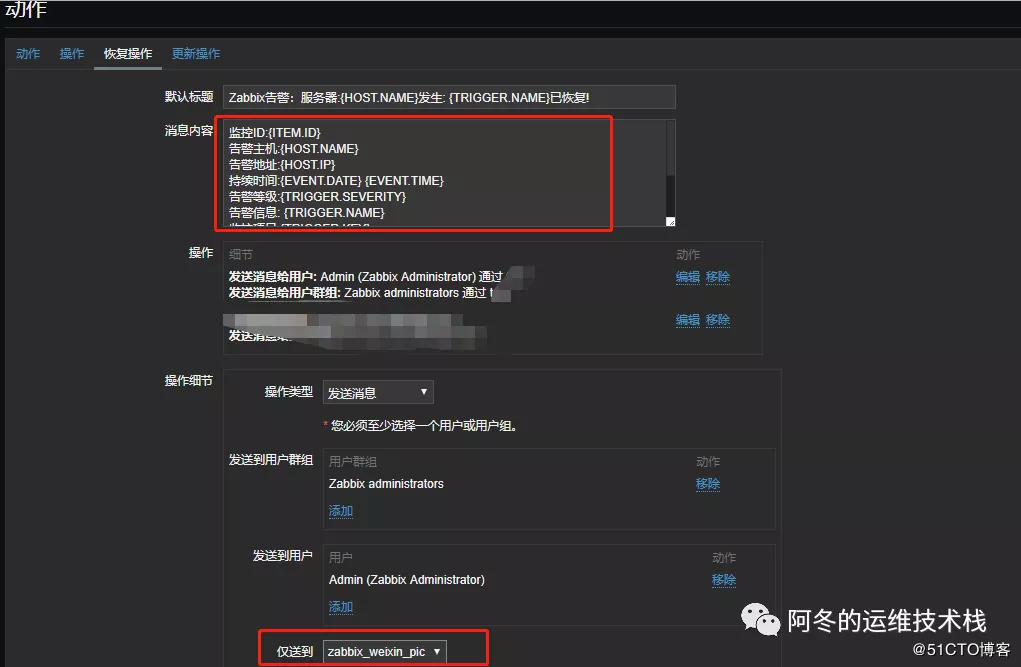Grab the textarea resize handle icon
1021x667 pixels.
[x=671, y=221]
